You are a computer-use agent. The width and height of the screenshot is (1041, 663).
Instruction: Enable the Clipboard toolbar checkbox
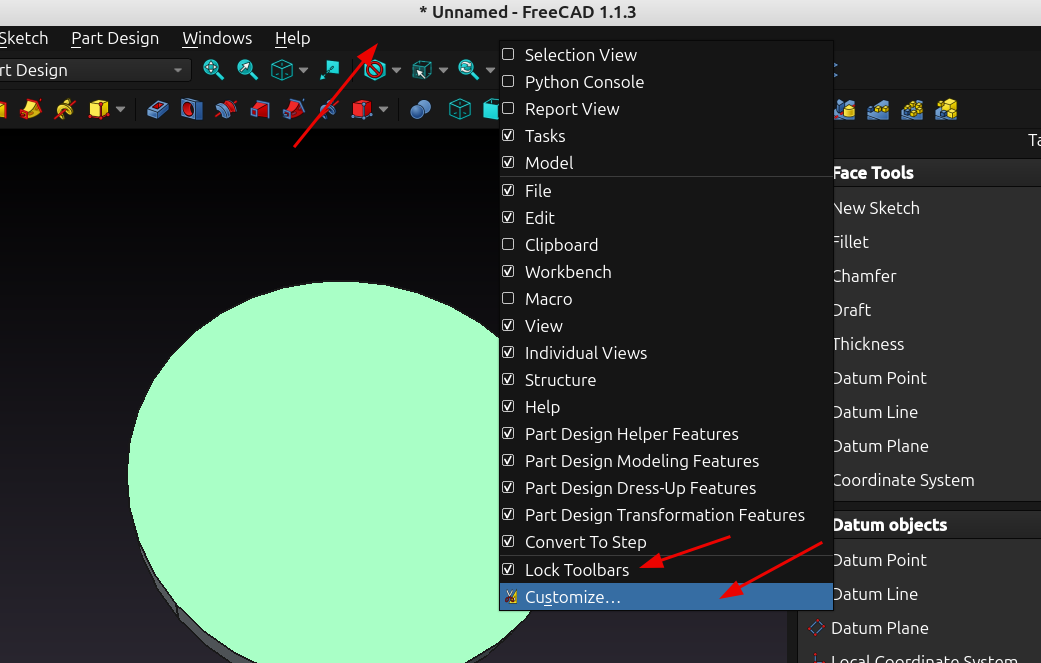coord(509,244)
